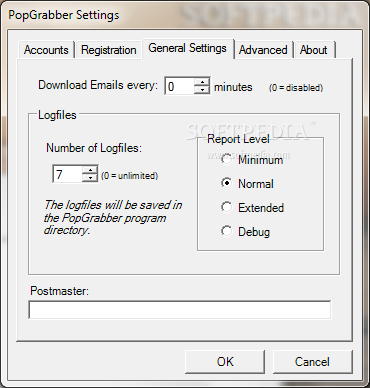The height and width of the screenshot is (388, 370).
Task: Discard changes with the Cancel button
Action: pos(312,362)
